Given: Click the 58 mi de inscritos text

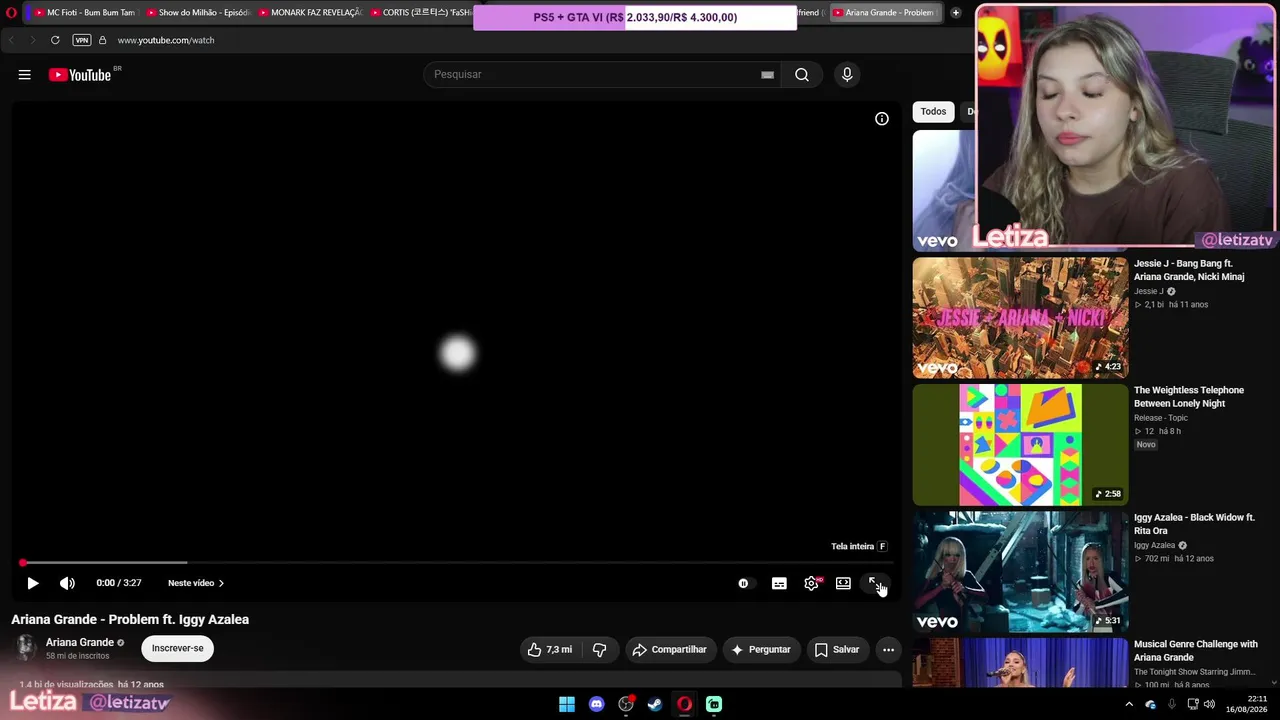Looking at the screenshot, I should pyautogui.click(x=77, y=656).
